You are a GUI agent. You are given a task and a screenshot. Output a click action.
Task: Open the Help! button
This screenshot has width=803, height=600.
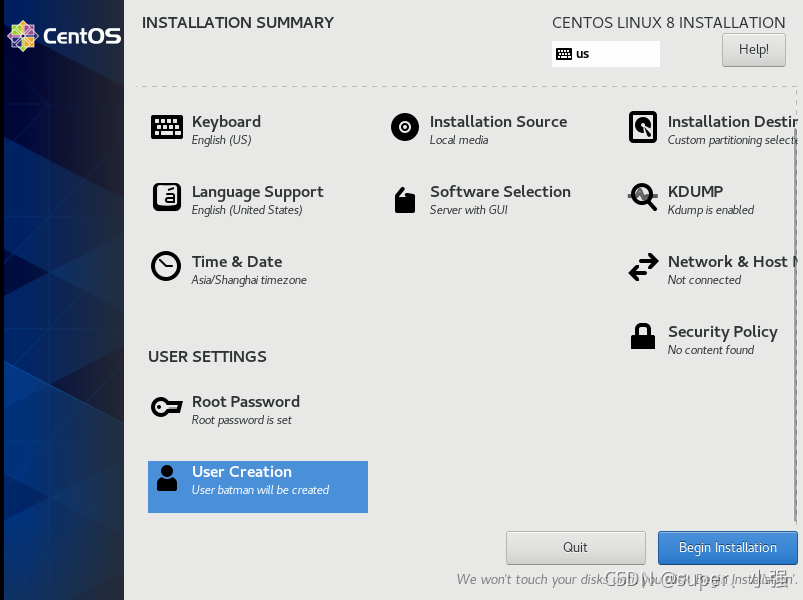pos(753,50)
